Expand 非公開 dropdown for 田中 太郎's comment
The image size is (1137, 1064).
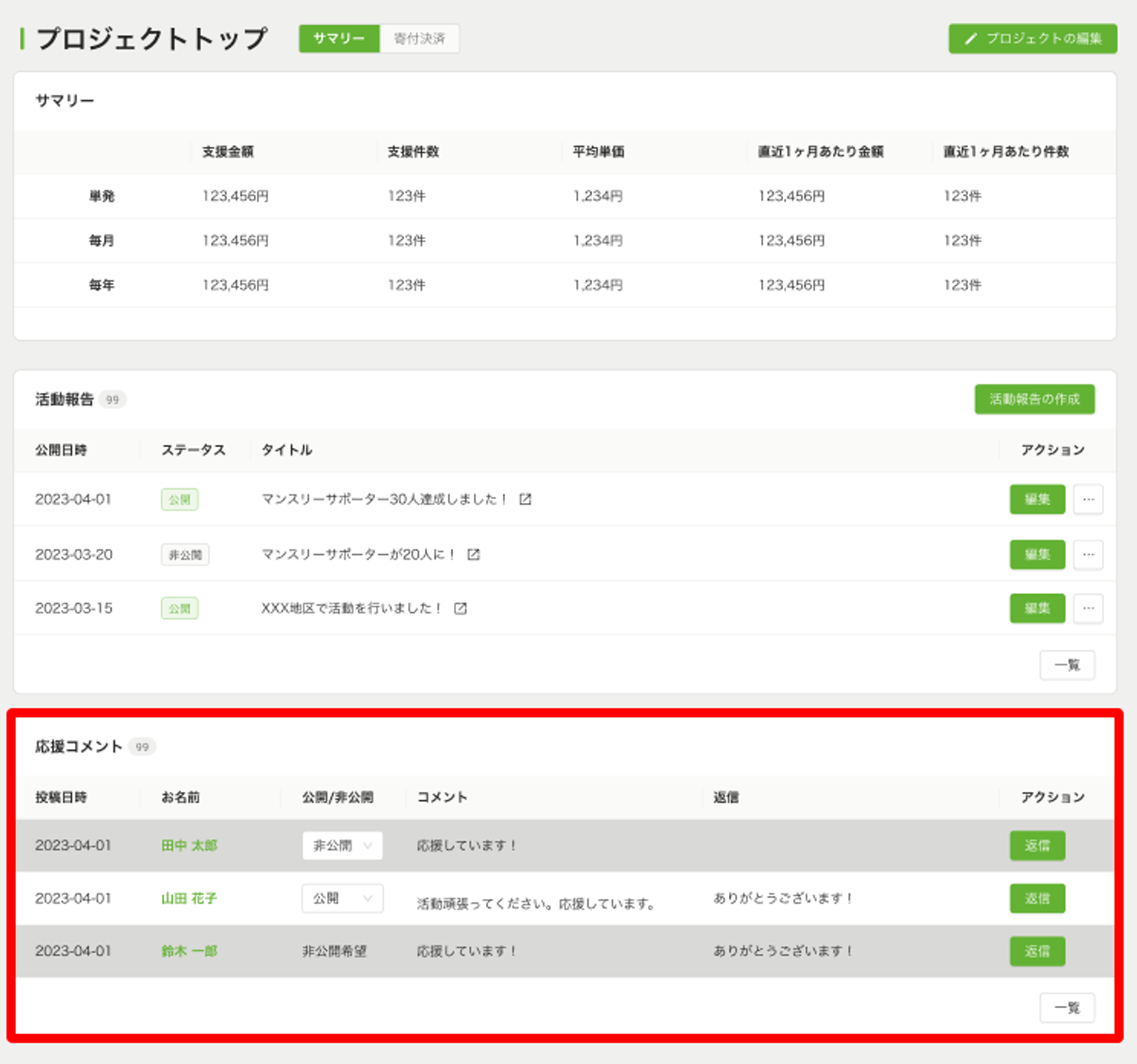pyautogui.click(x=342, y=845)
